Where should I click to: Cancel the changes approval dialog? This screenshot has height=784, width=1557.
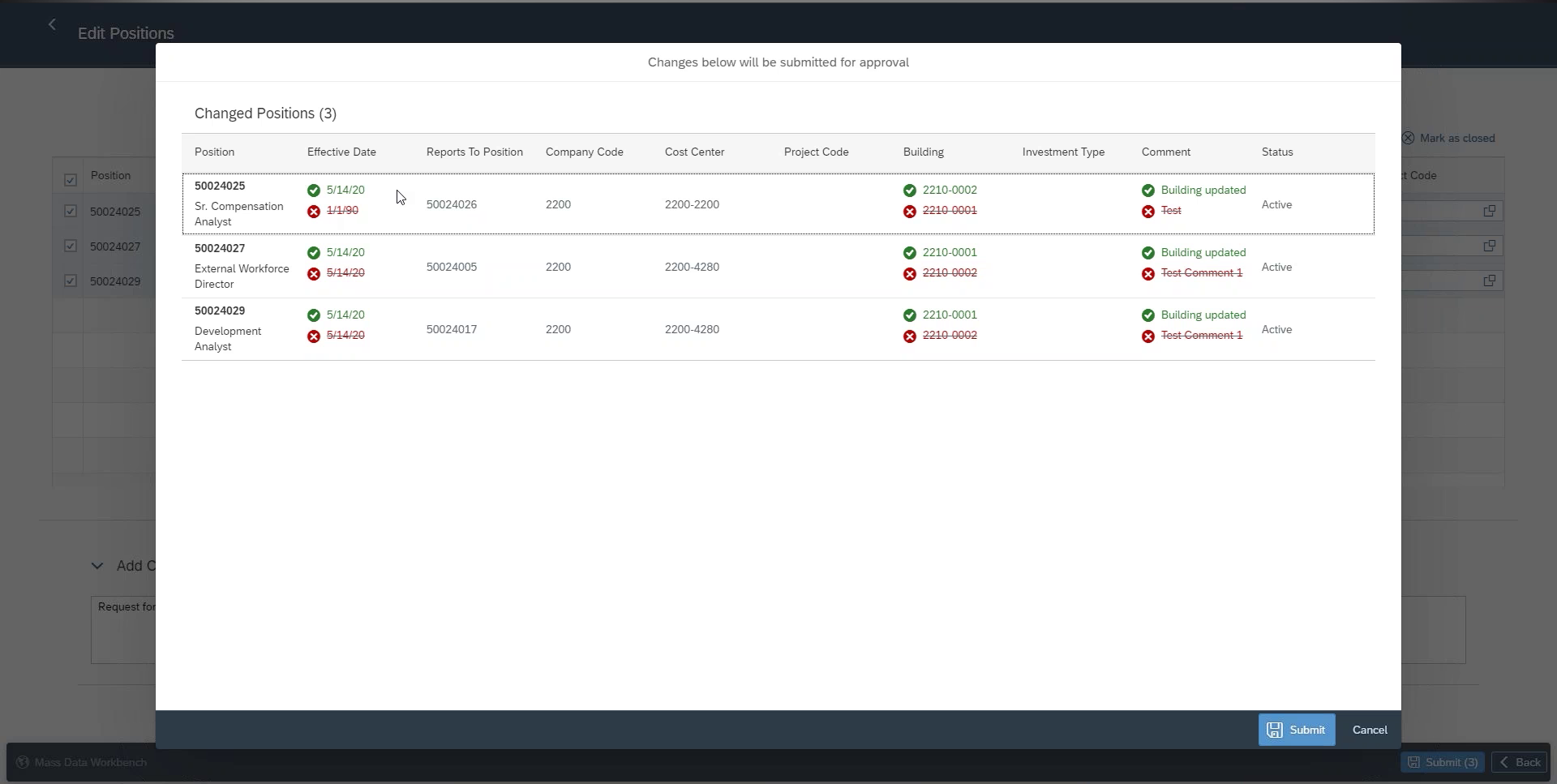click(1369, 730)
